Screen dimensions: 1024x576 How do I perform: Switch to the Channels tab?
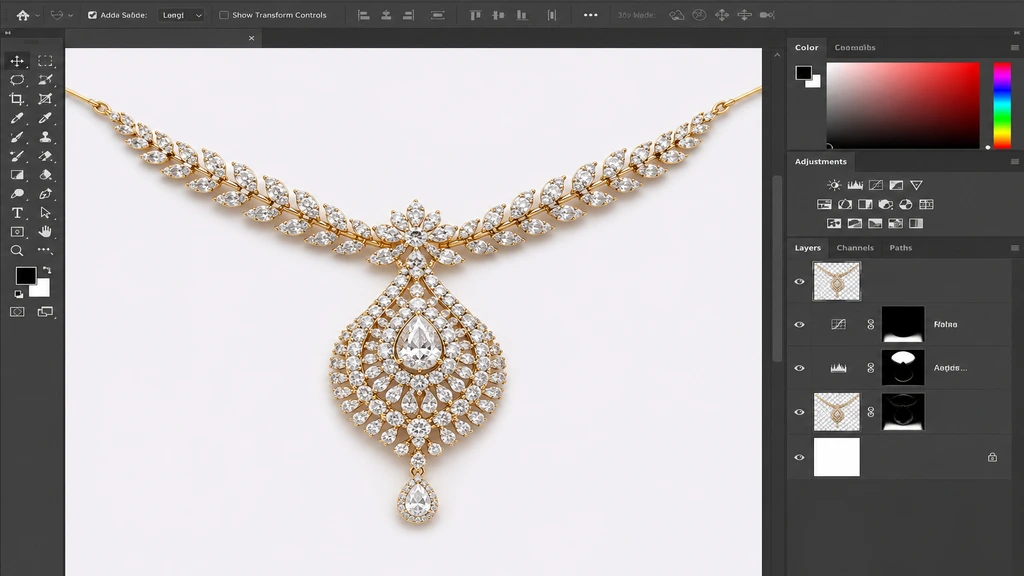click(x=855, y=248)
